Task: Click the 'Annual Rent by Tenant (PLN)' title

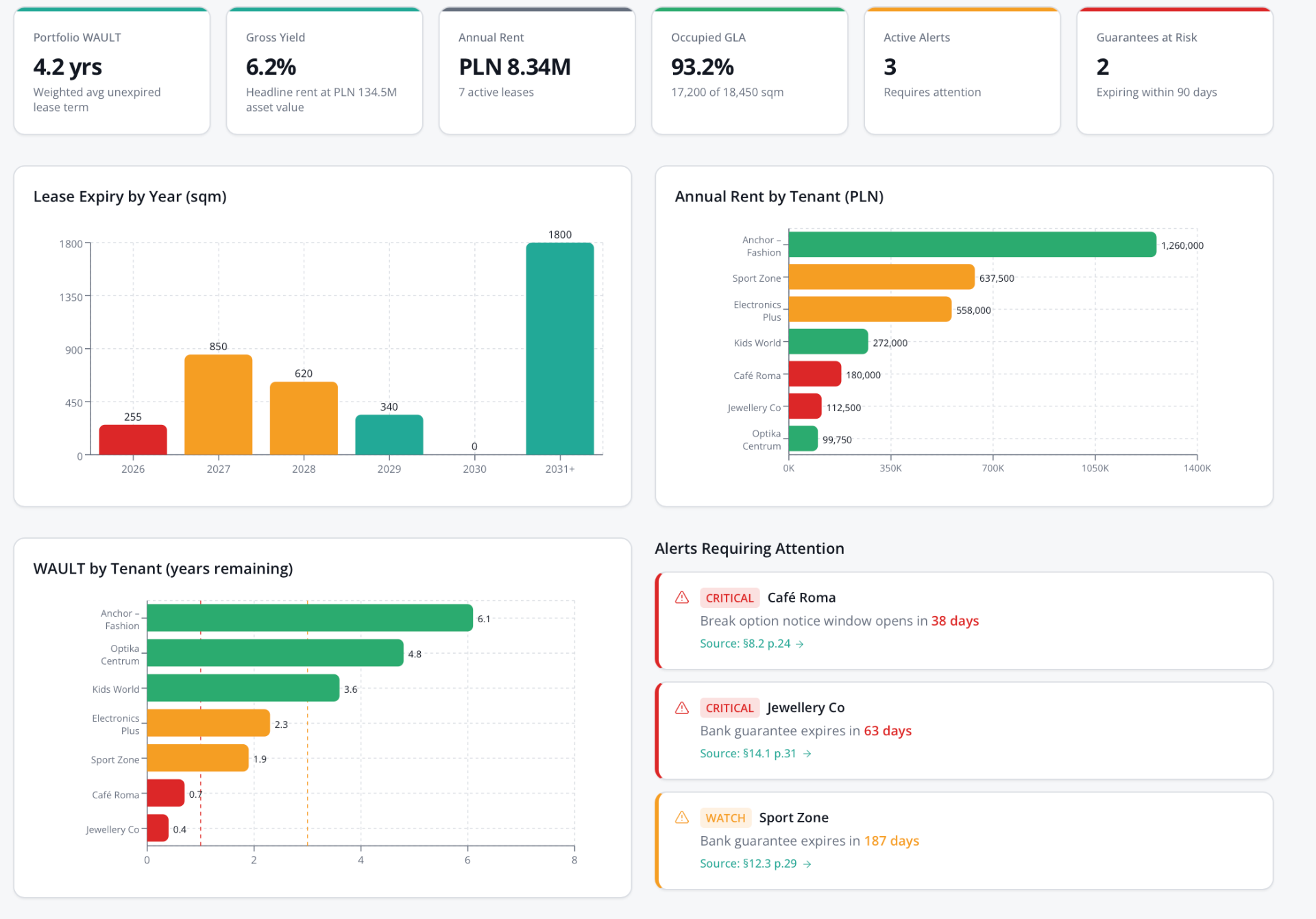Action: [779, 197]
